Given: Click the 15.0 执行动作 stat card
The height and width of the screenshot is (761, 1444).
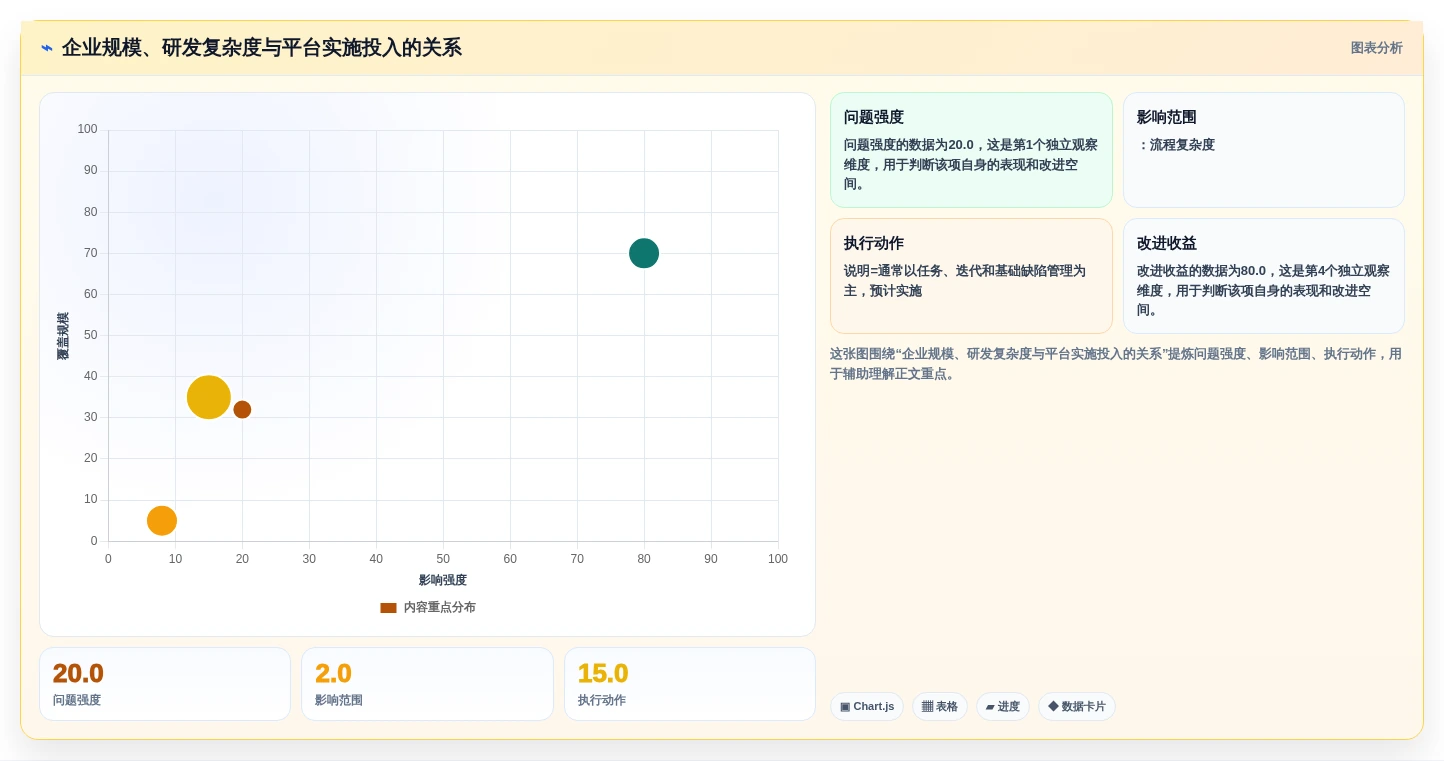Looking at the screenshot, I should pos(690,684).
